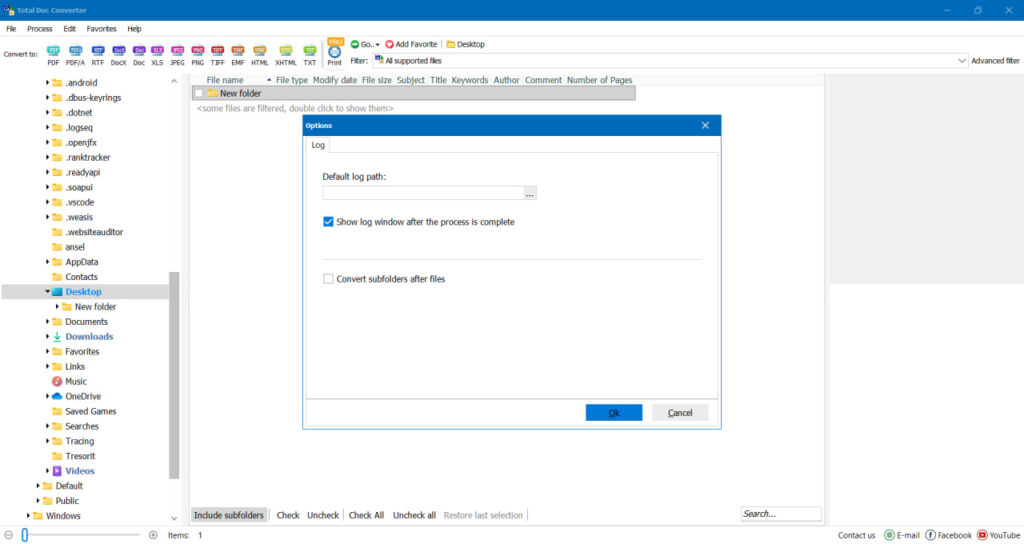This screenshot has height=544, width=1024.
Task: Check the New folder row checkbox
Action: click(x=199, y=93)
